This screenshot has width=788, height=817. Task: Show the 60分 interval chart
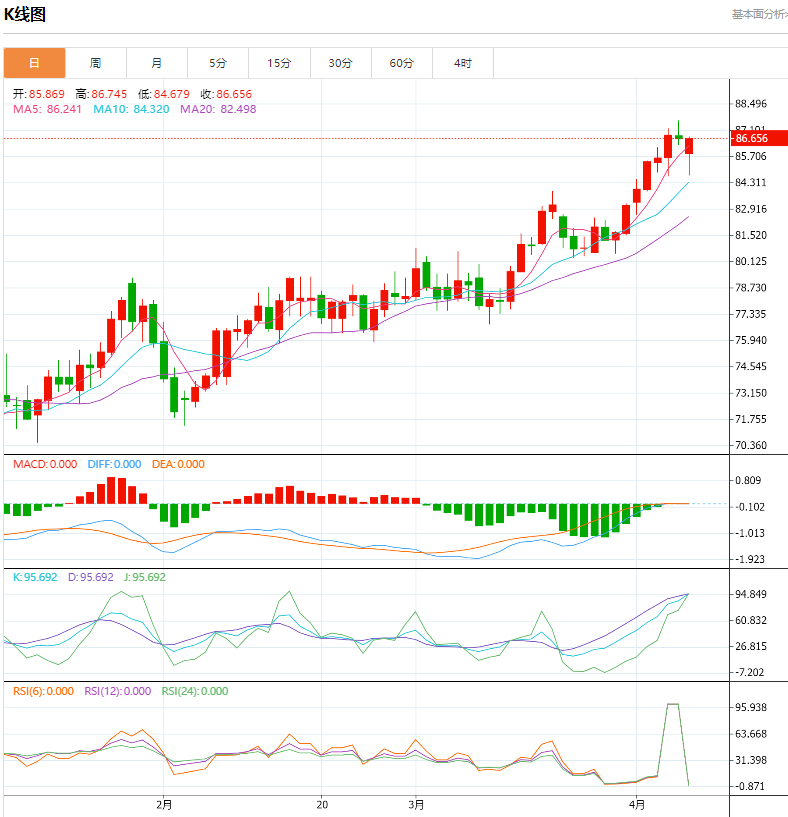tap(401, 63)
